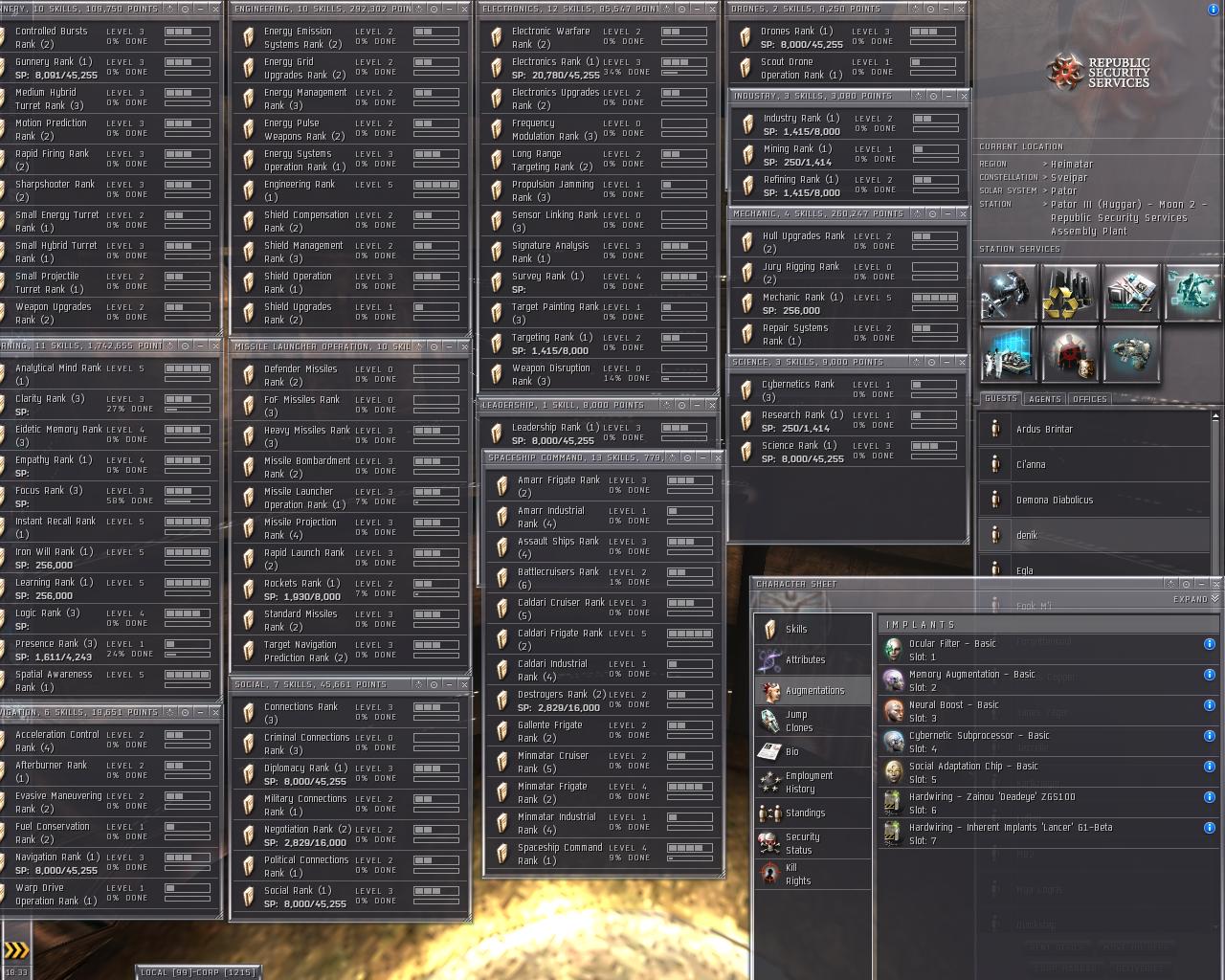The height and width of the screenshot is (980, 1225).
Task: Open the red target bounty station service
Action: (1070, 353)
